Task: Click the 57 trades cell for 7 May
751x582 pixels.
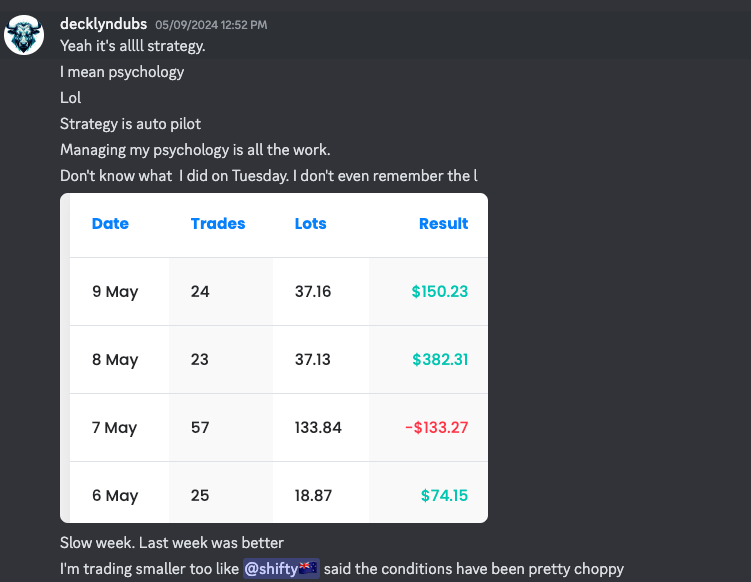Action: 200,428
